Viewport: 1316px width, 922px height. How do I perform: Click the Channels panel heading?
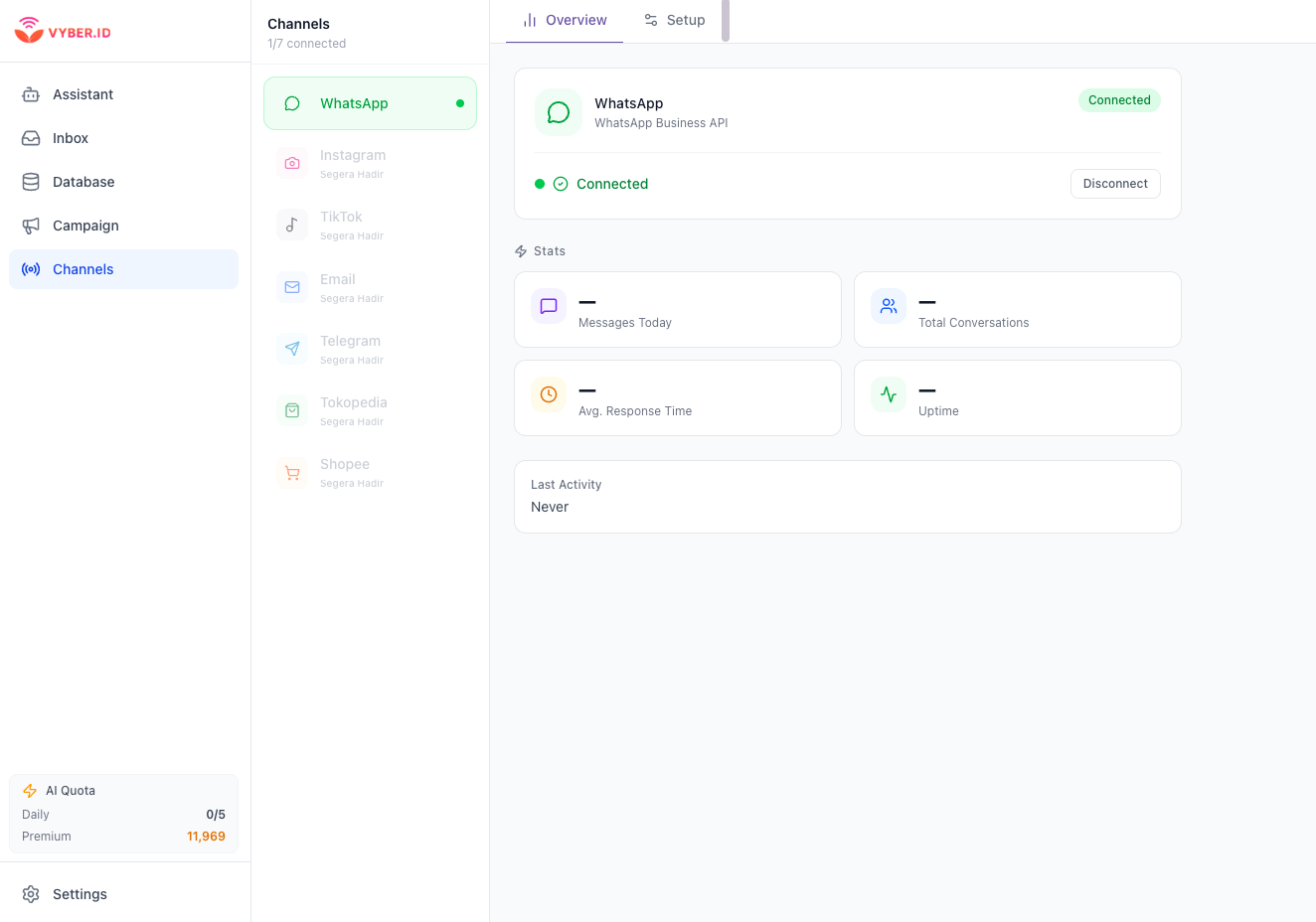point(298,24)
